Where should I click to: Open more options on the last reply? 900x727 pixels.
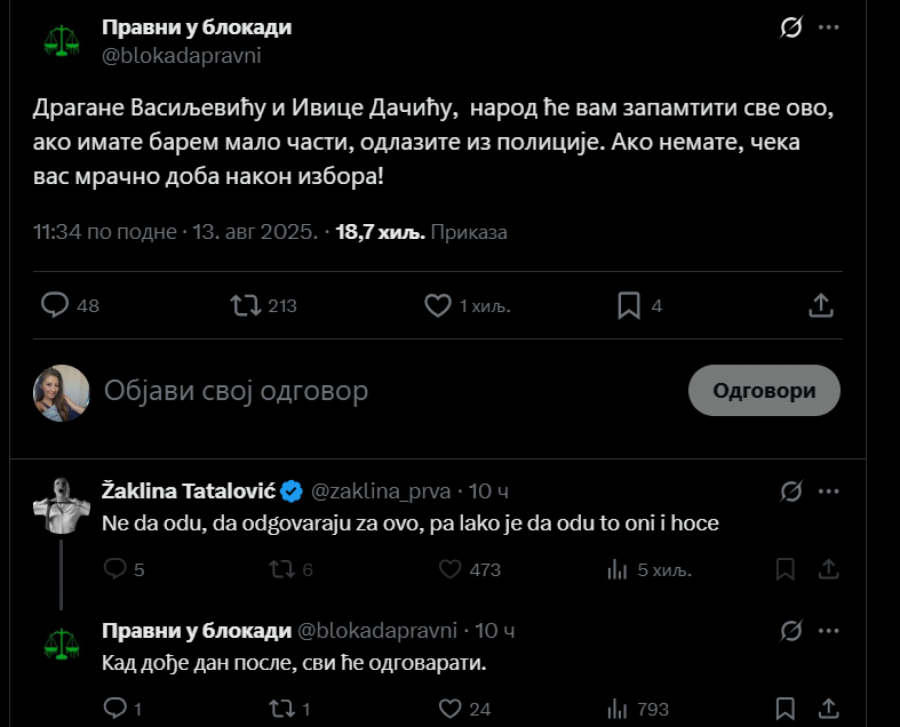829,631
